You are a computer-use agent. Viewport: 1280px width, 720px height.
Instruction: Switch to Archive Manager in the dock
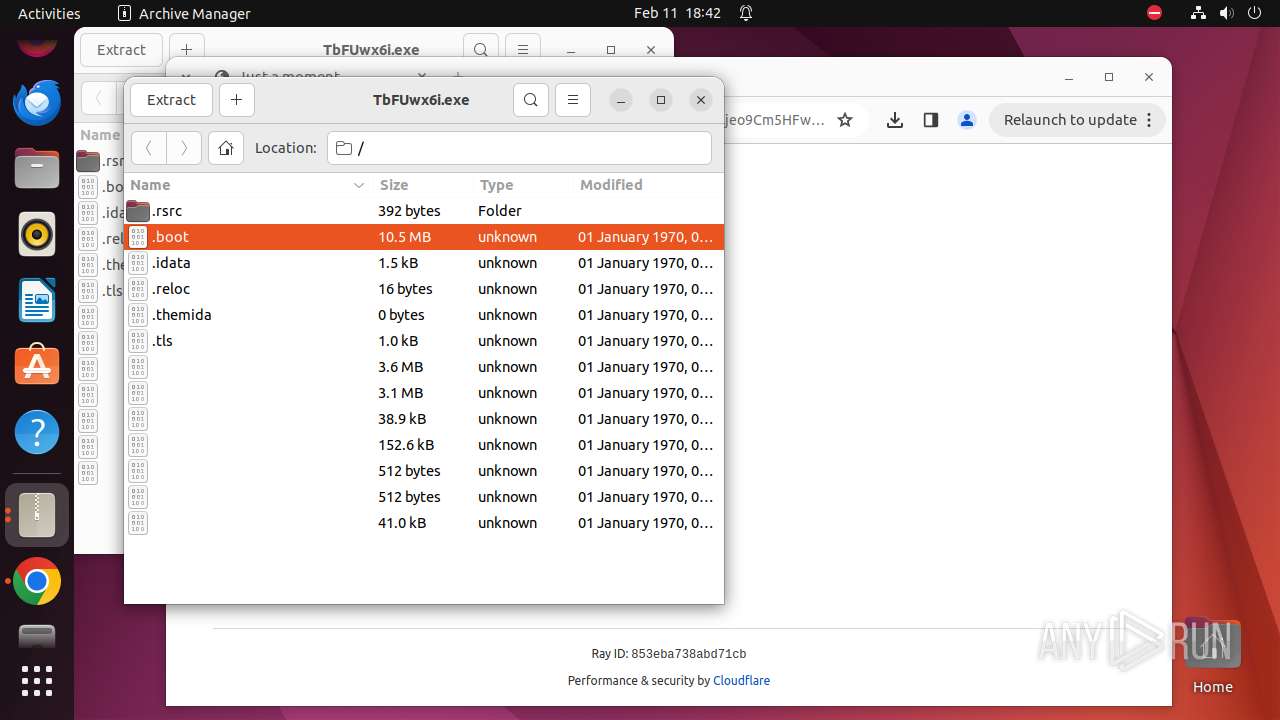37,515
